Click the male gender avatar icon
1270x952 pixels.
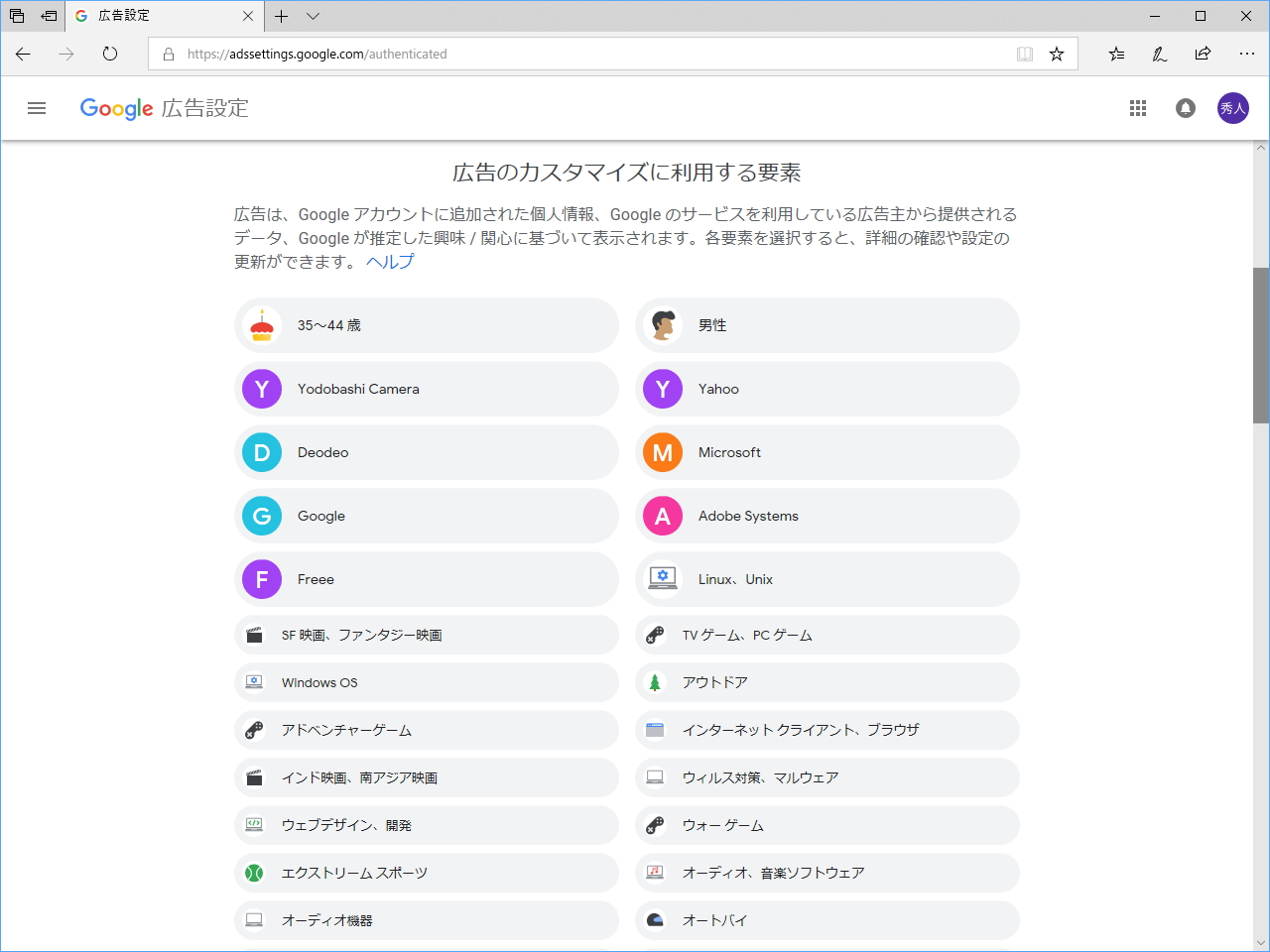(663, 325)
